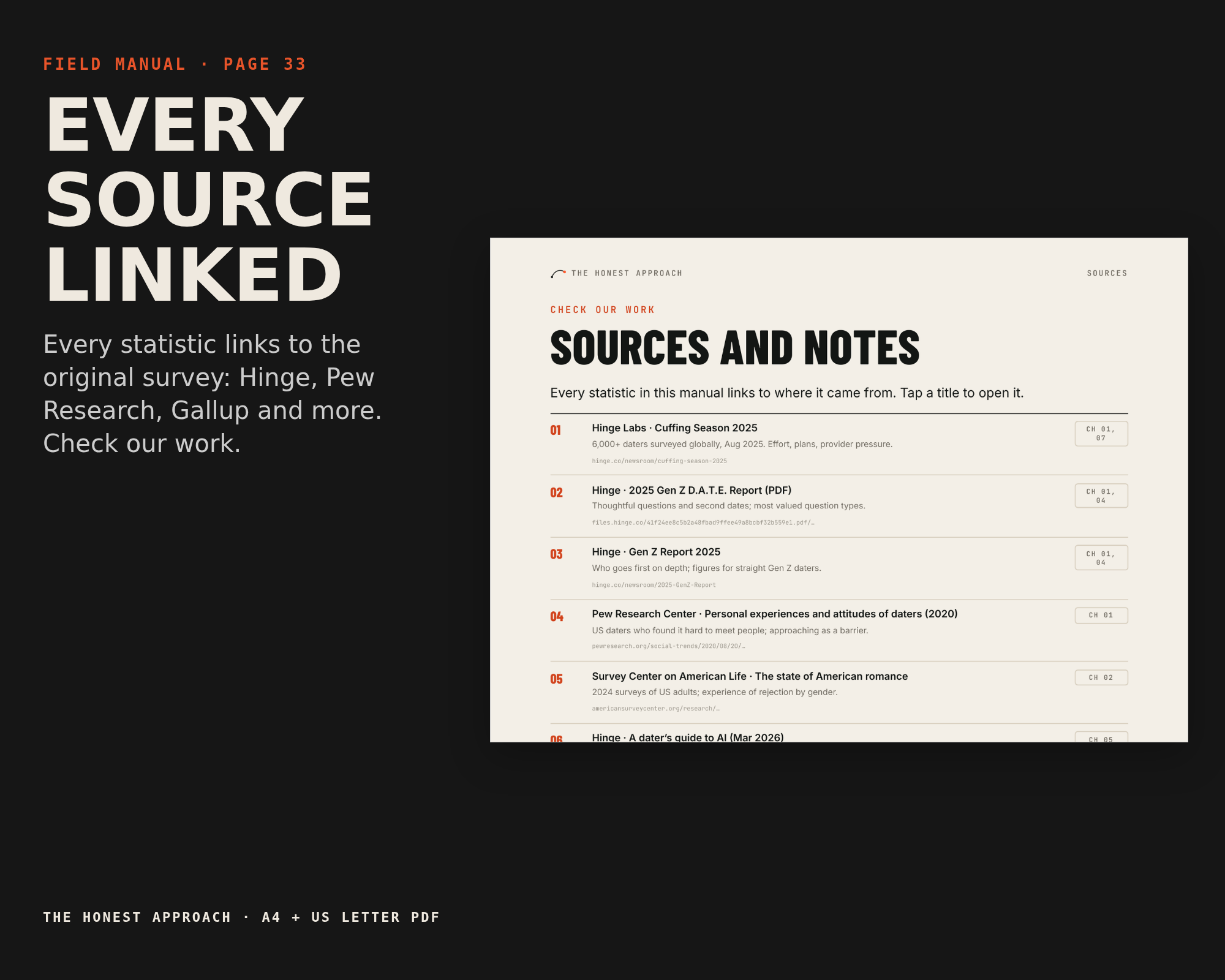The image size is (1225, 980).
Task: Select source number 02
Action: pos(556,493)
